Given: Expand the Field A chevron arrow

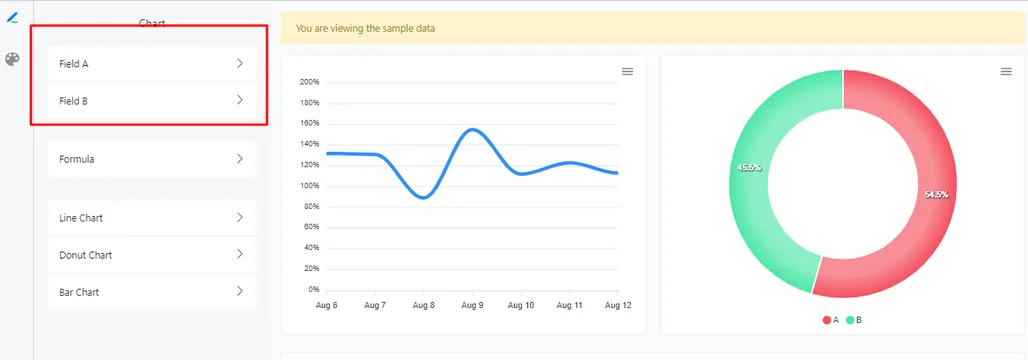Looking at the screenshot, I should (x=240, y=64).
